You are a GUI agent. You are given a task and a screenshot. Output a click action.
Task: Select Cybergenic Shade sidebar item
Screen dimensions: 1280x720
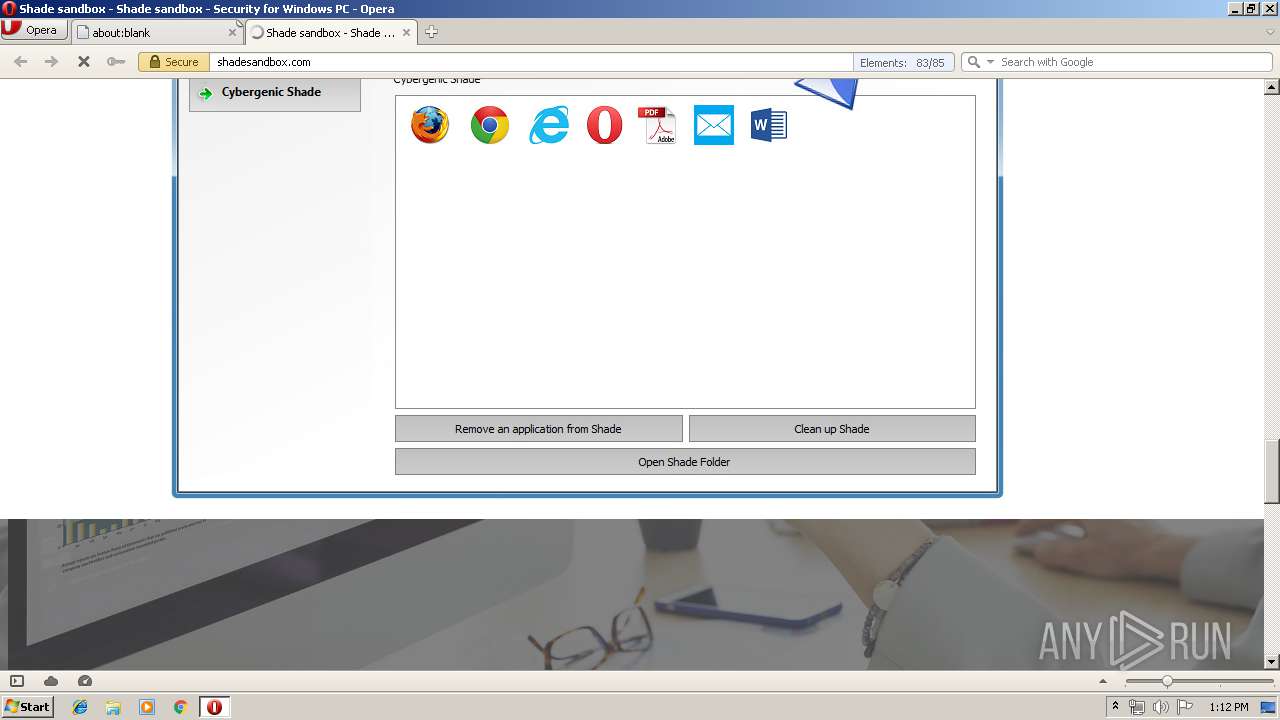pyautogui.click(x=274, y=92)
